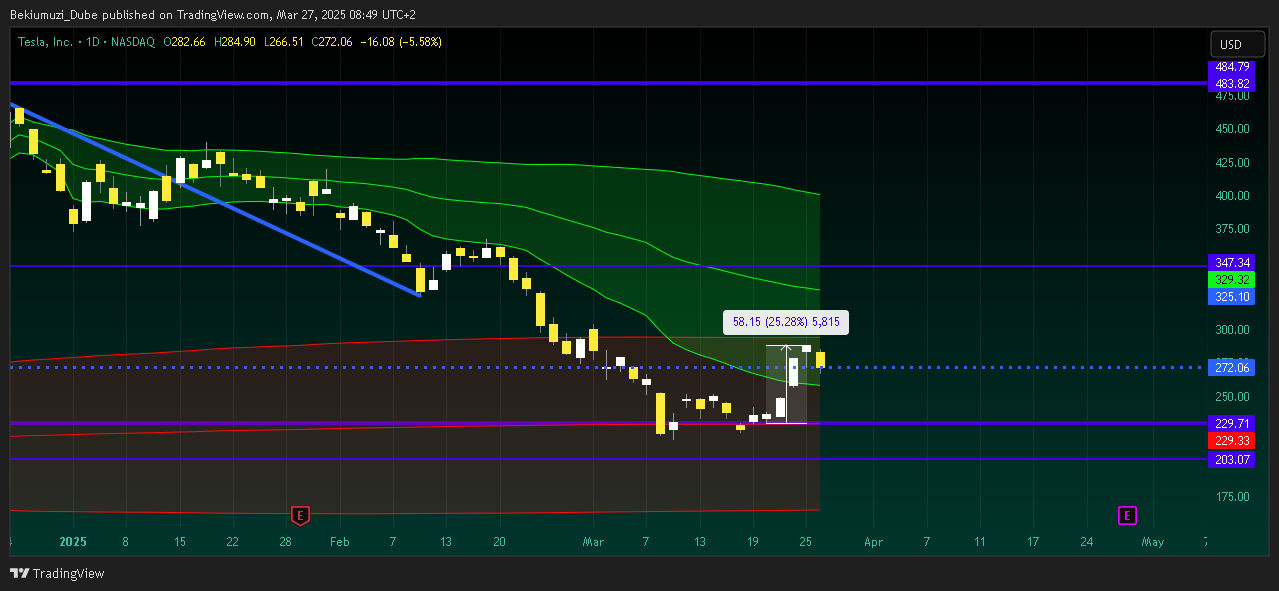Click the Bekiumuzi_Dube published header text
Image resolution: width=1279 pixels, height=591 pixels.
[x=212, y=14]
